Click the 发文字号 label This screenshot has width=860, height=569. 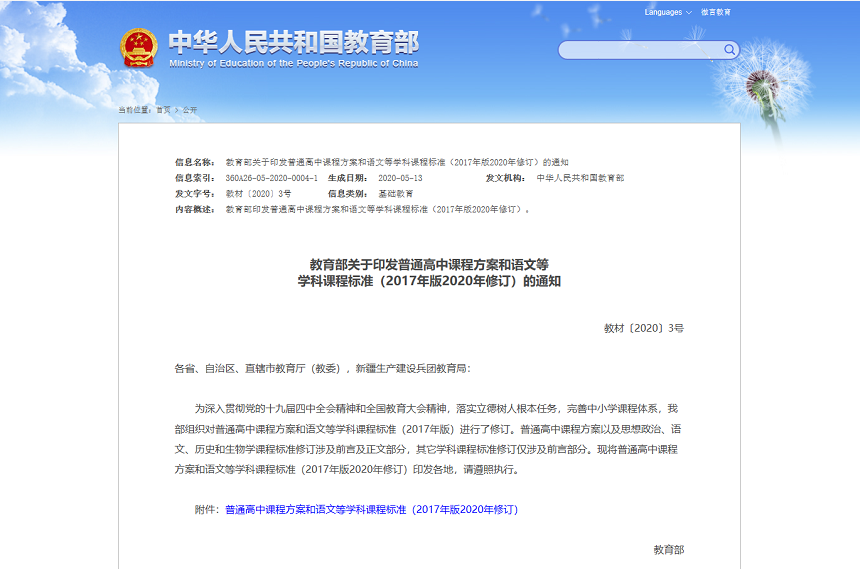coord(195,194)
